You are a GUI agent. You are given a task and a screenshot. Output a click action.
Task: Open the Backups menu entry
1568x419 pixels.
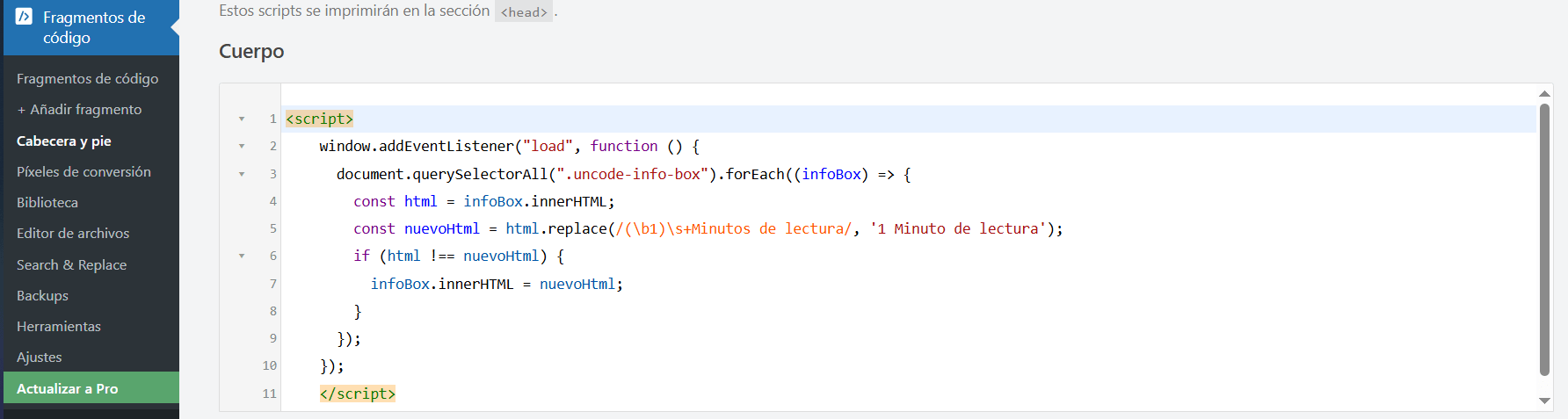click(x=42, y=295)
